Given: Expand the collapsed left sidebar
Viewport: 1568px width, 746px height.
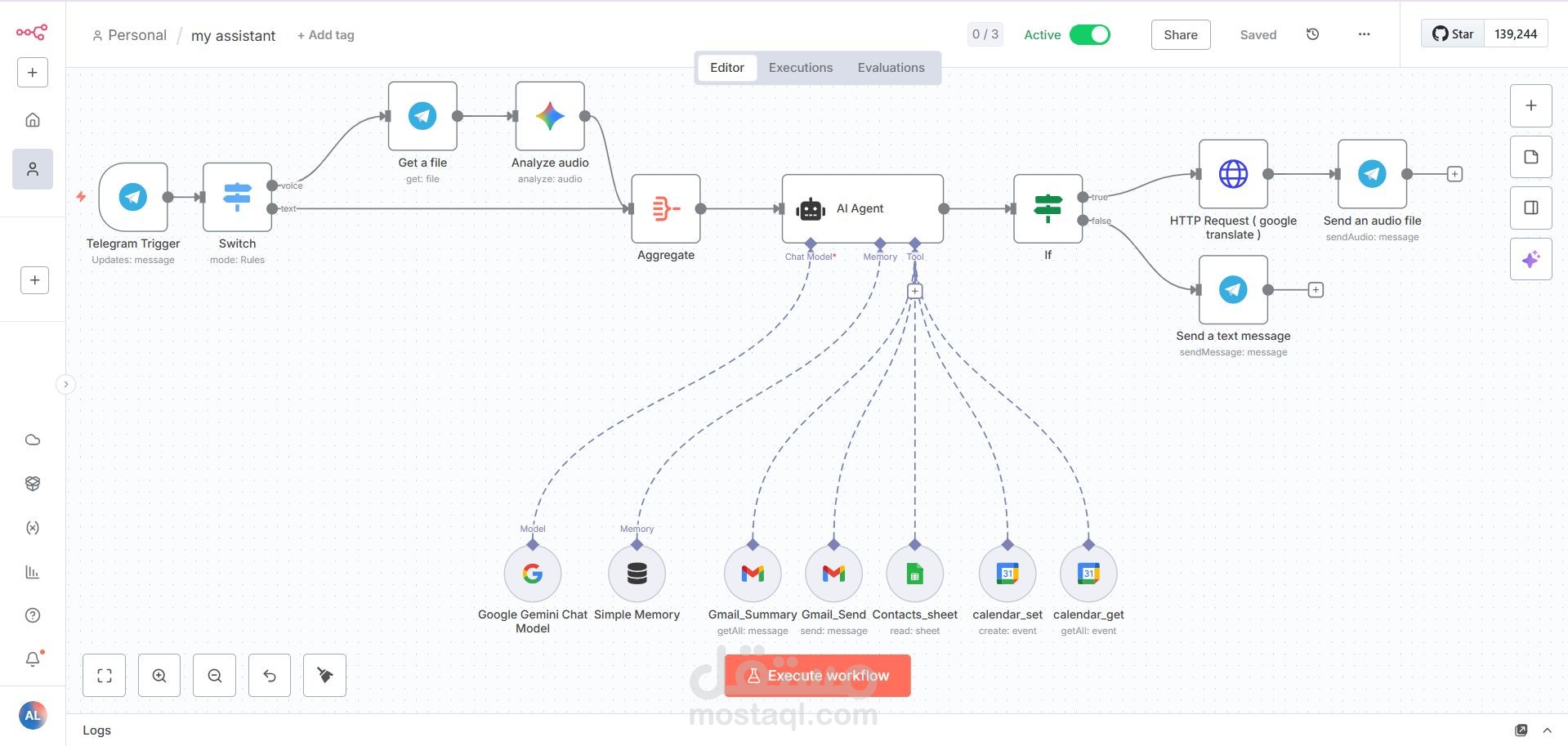Looking at the screenshot, I should coord(66,384).
